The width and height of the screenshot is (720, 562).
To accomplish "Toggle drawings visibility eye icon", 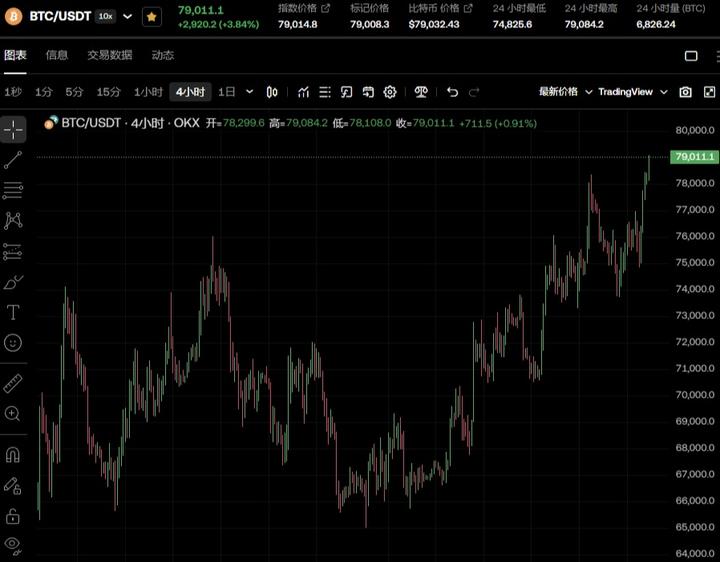I will 13,545.
